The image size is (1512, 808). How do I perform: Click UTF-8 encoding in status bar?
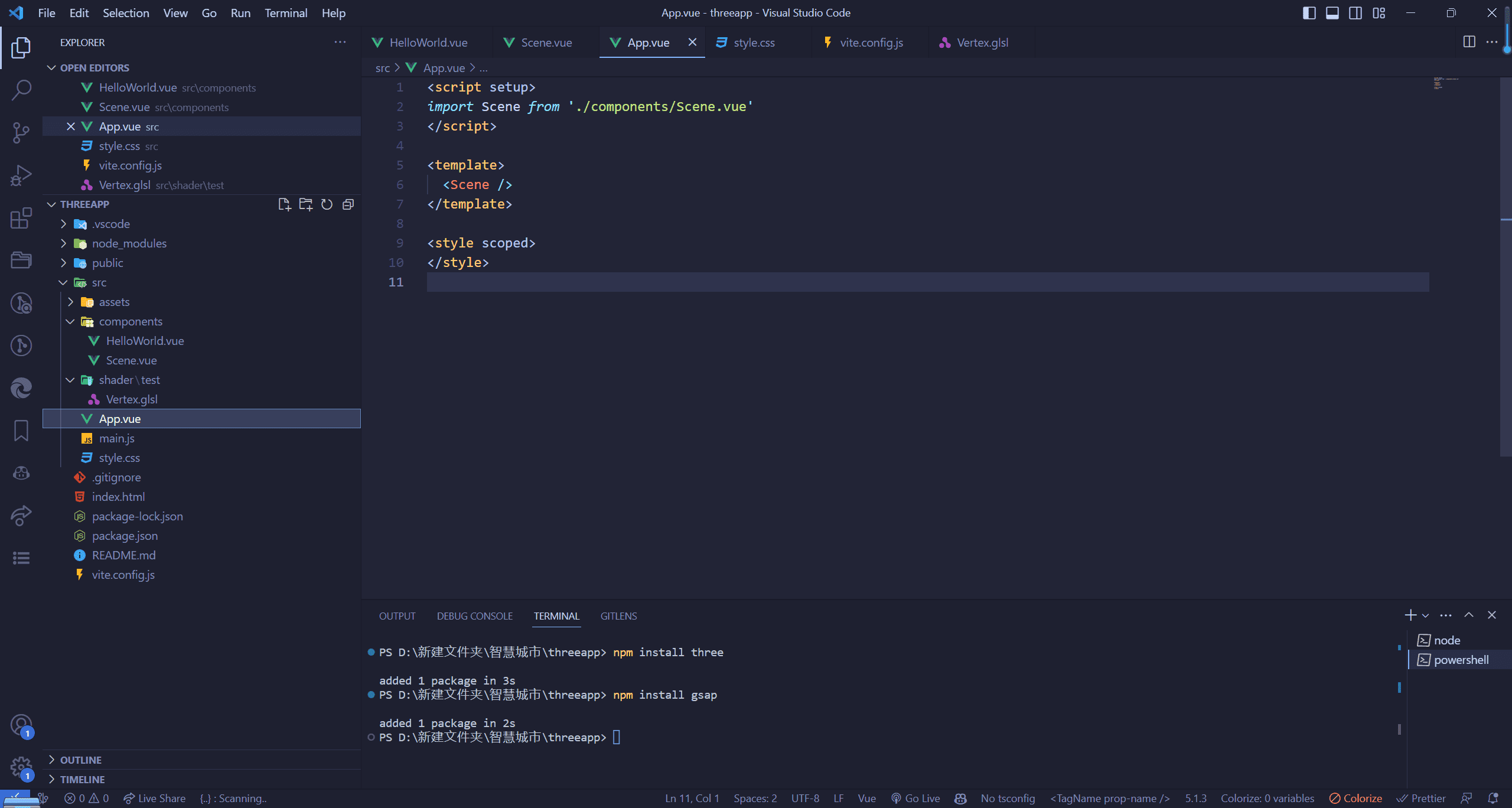[805, 799]
